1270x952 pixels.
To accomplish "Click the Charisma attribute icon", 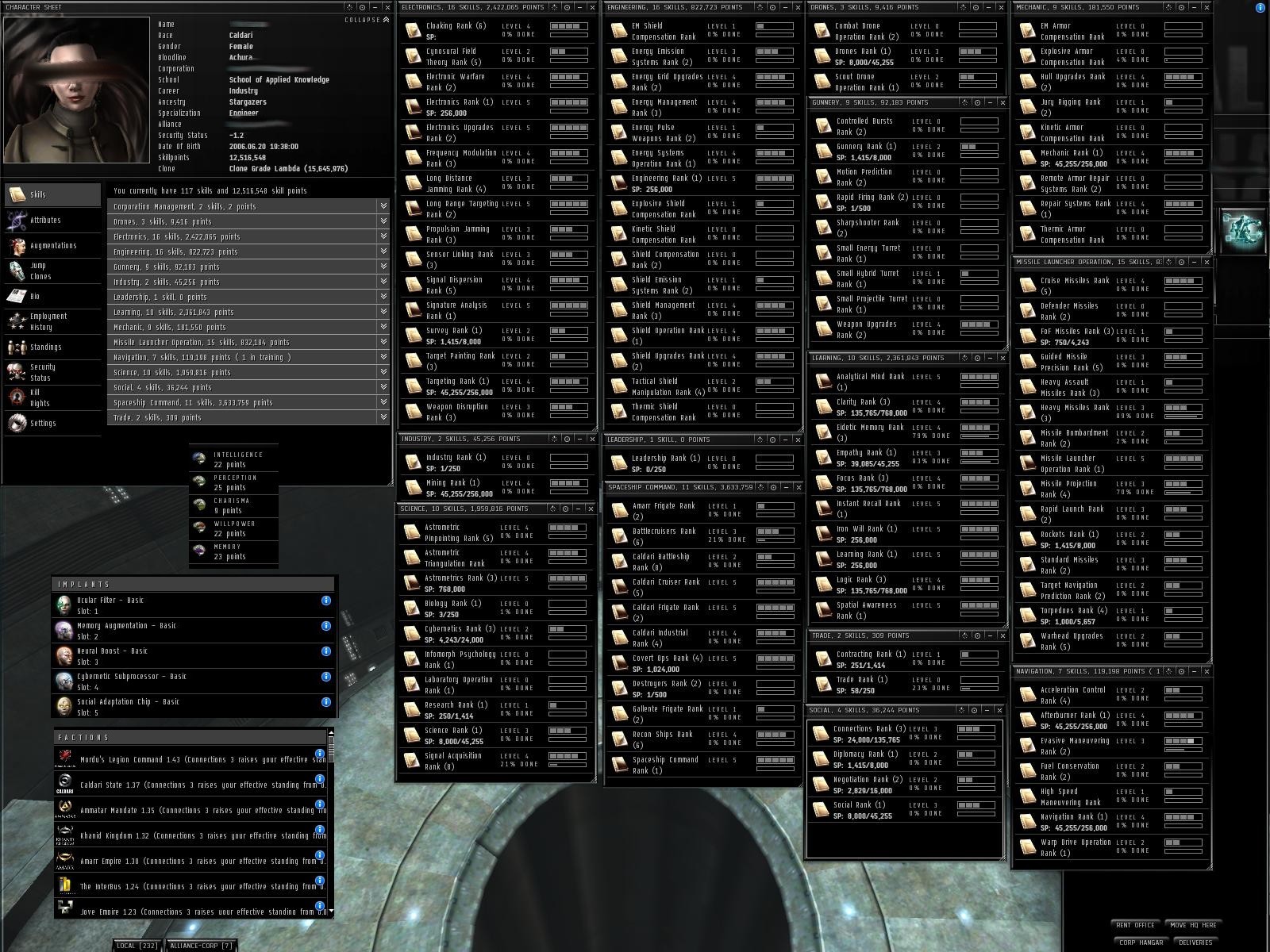I will click(199, 505).
